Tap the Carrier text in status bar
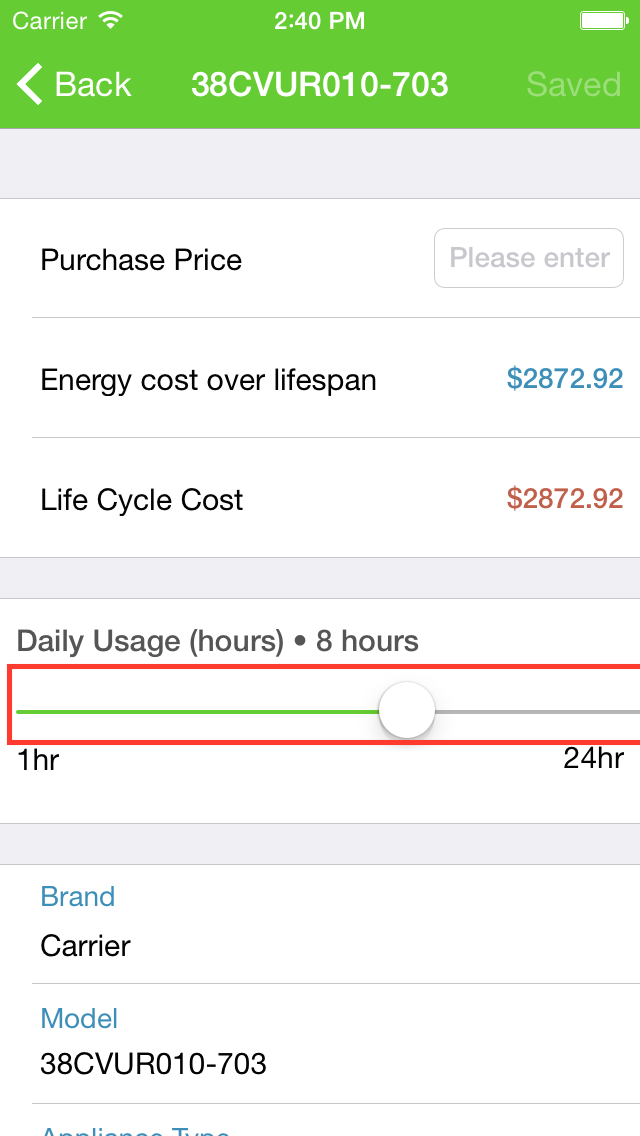 pos(48,20)
